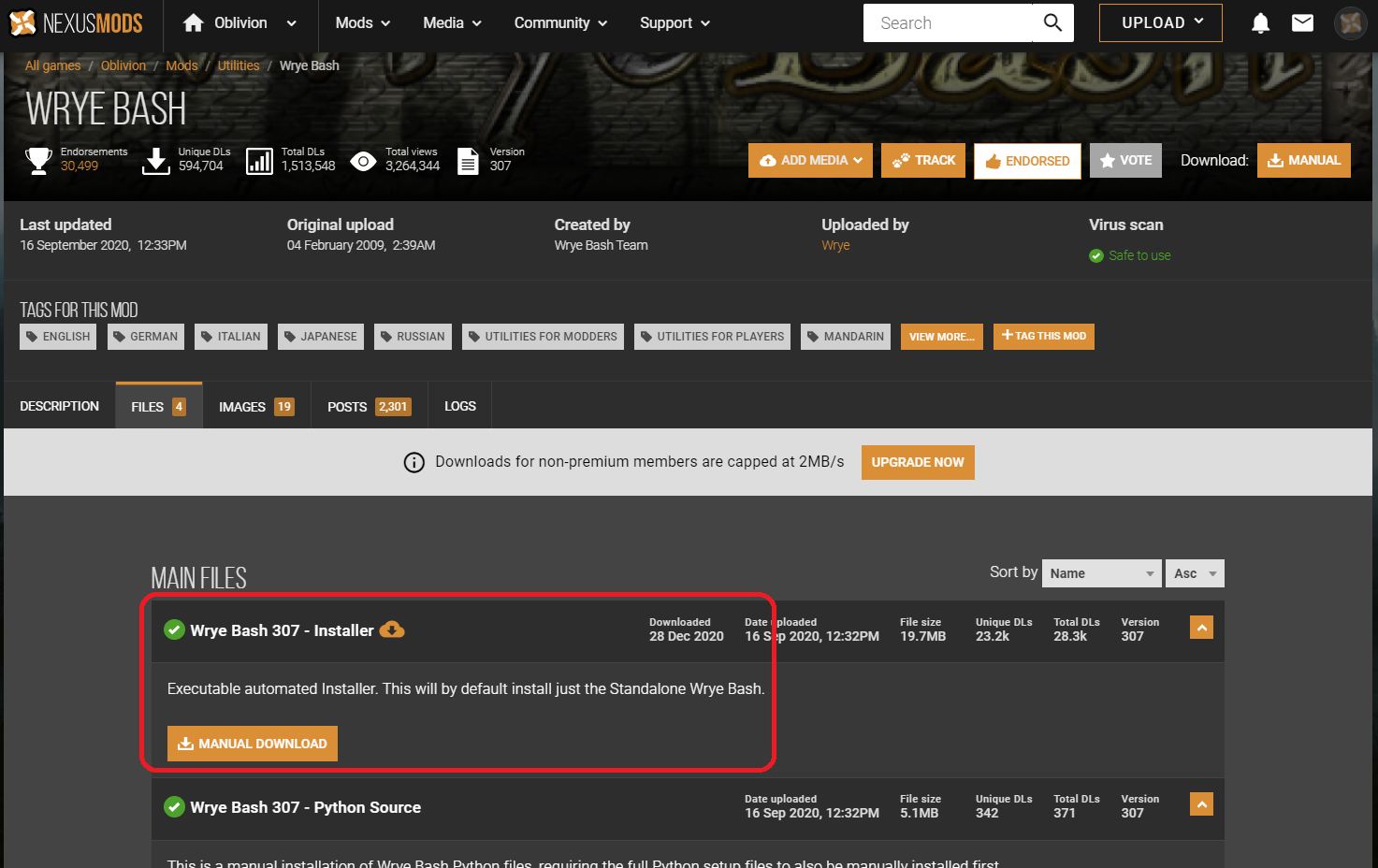Click the Wrye Bash 307 - Python Source title

click(305, 807)
